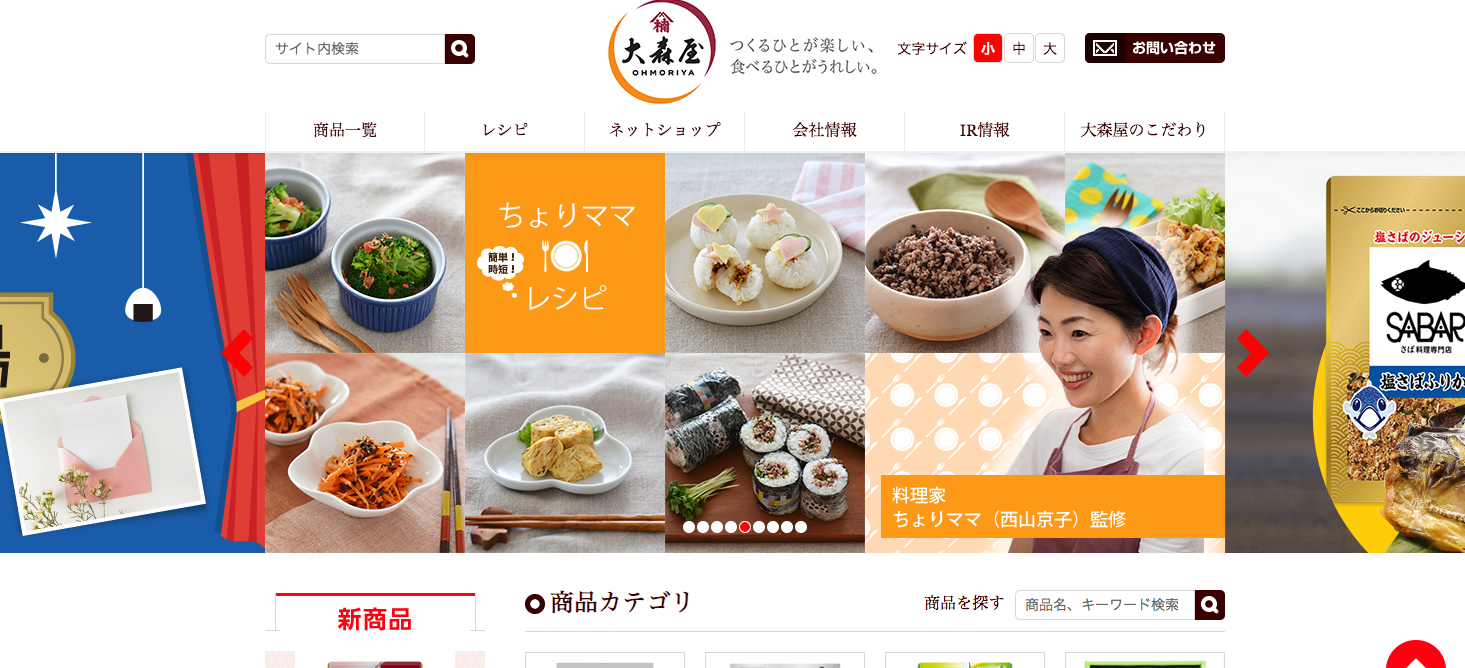Click the product keyword search magnifier icon
This screenshot has width=1465, height=668.
[1210, 605]
